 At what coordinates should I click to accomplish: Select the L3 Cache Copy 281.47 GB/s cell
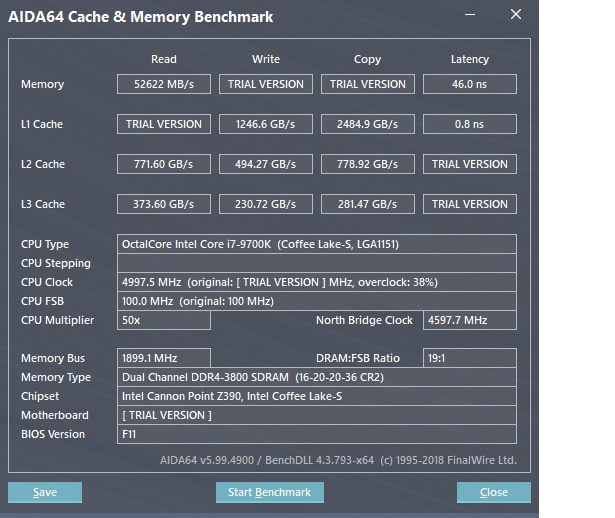[367, 204]
